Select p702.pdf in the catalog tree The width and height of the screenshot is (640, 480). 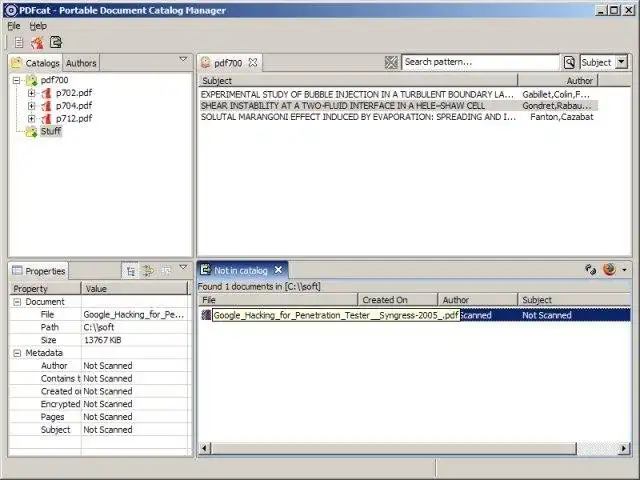tap(74, 93)
